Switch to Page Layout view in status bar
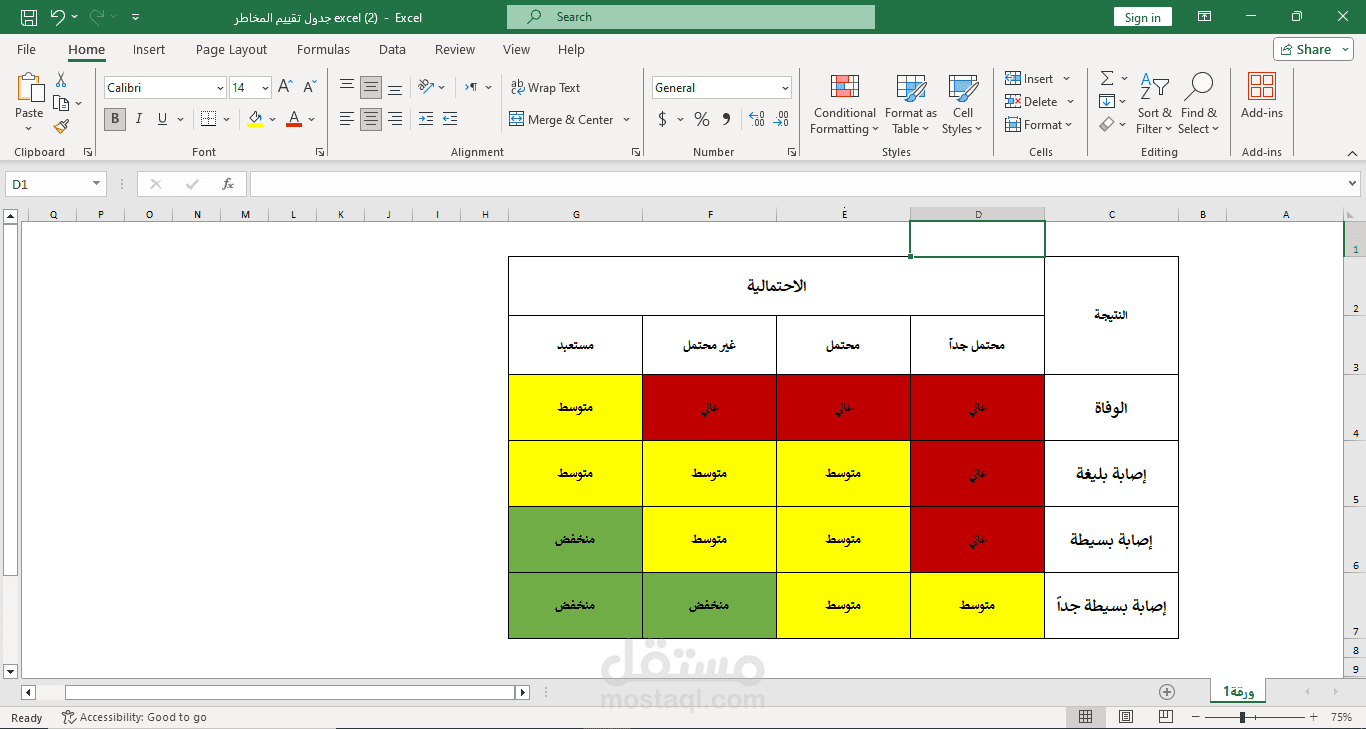This screenshot has height=729, width=1366. [x=1126, y=717]
